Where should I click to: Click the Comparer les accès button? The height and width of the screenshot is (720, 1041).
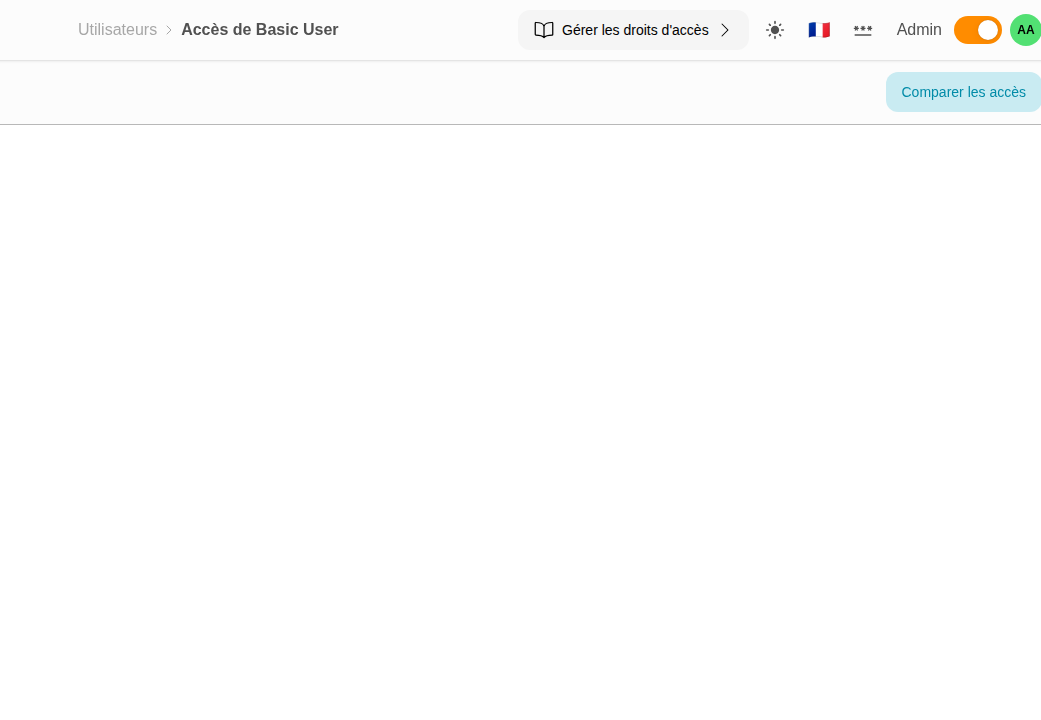(x=963, y=92)
